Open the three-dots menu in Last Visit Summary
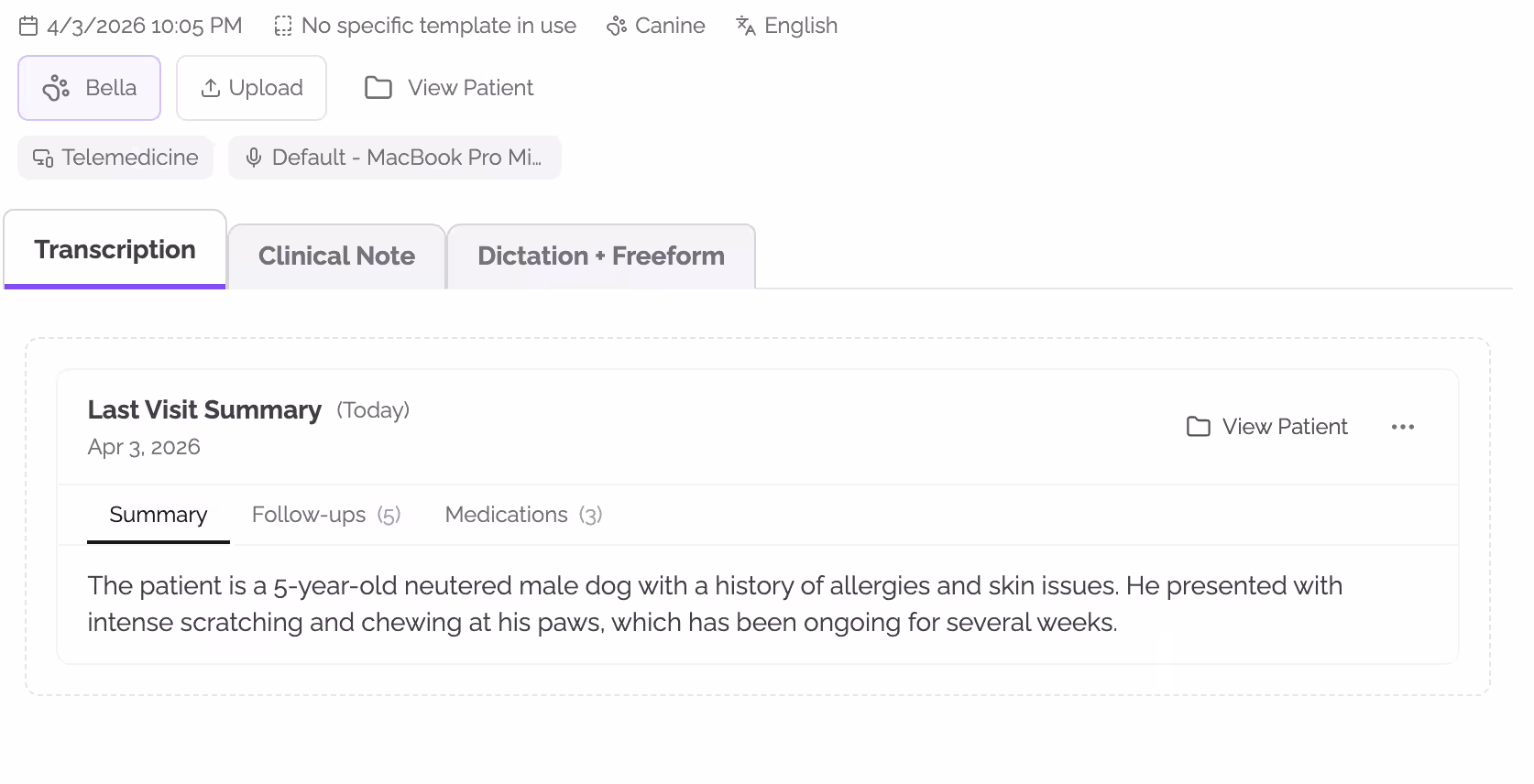 1402,427
